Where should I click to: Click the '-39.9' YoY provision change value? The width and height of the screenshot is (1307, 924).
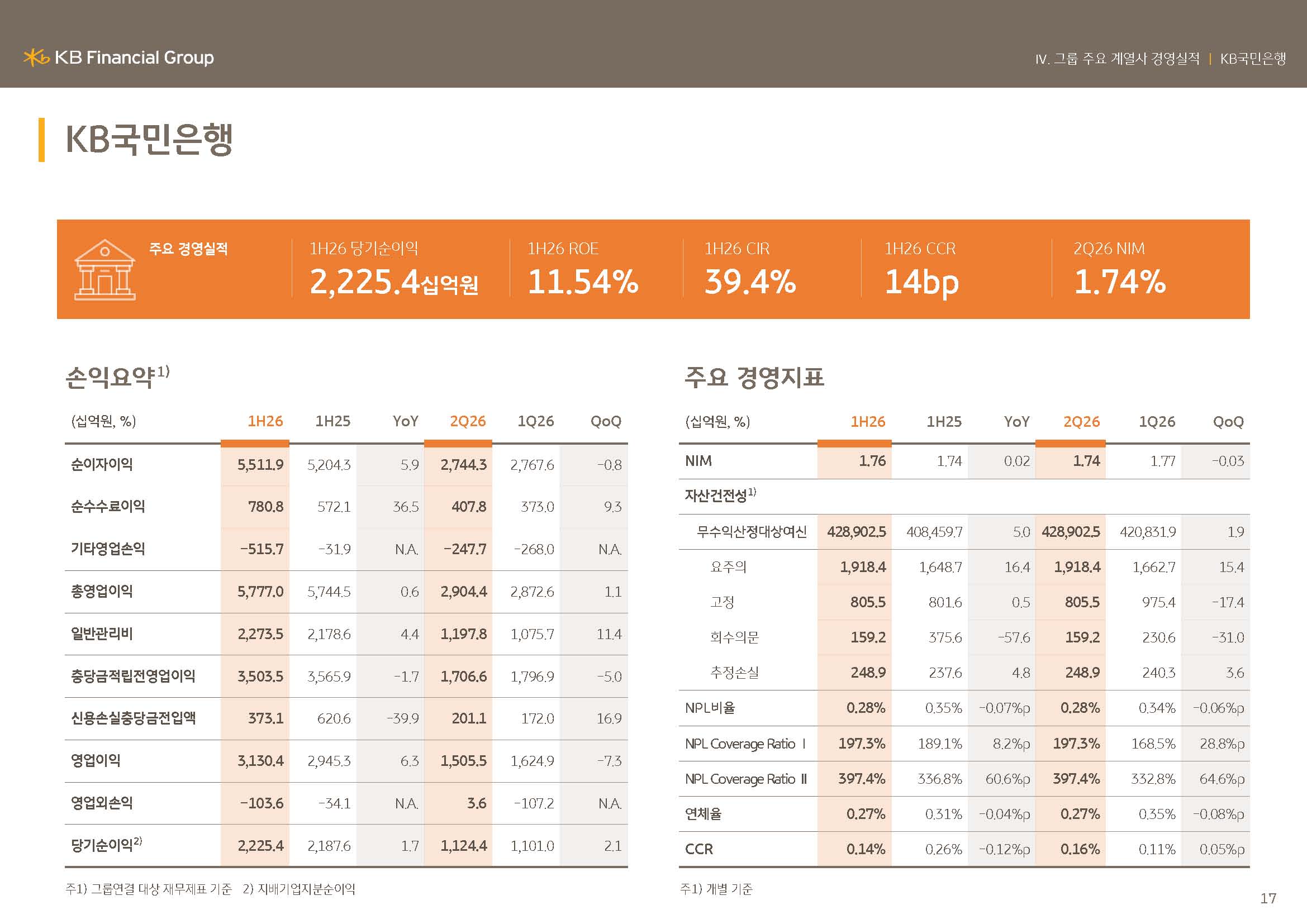pos(402,718)
